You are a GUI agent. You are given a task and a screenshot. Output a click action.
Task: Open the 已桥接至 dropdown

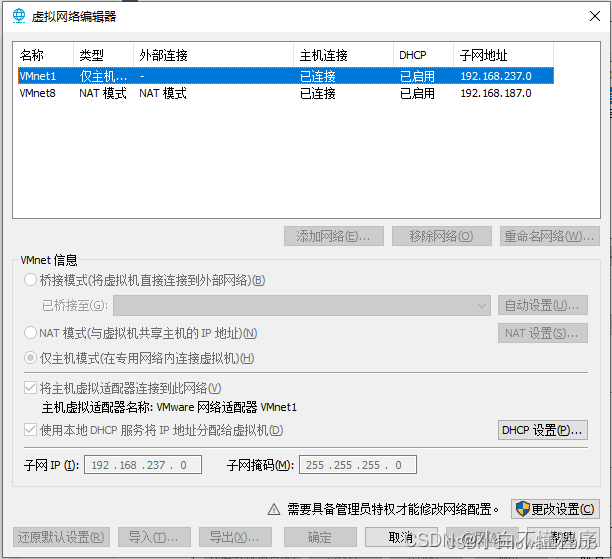302,305
